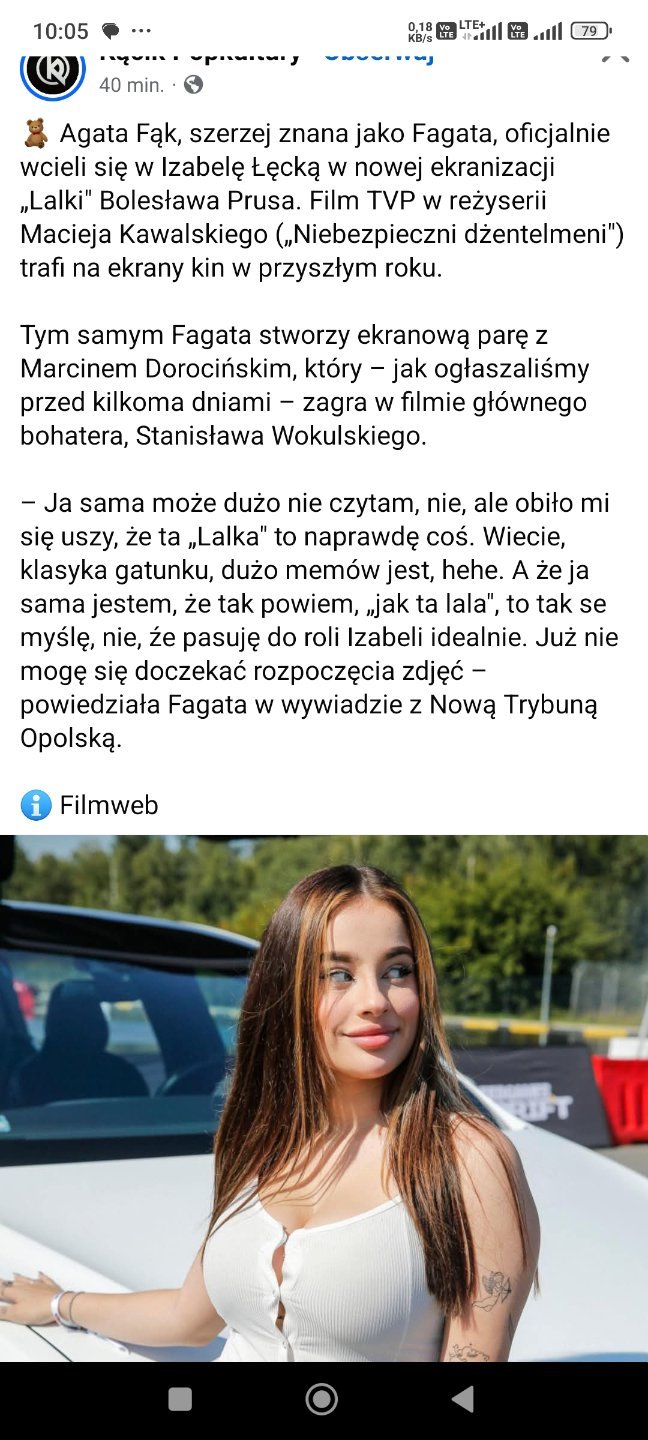Open recent apps with square button
Screen dimensions: 648x1440
coord(180,1399)
